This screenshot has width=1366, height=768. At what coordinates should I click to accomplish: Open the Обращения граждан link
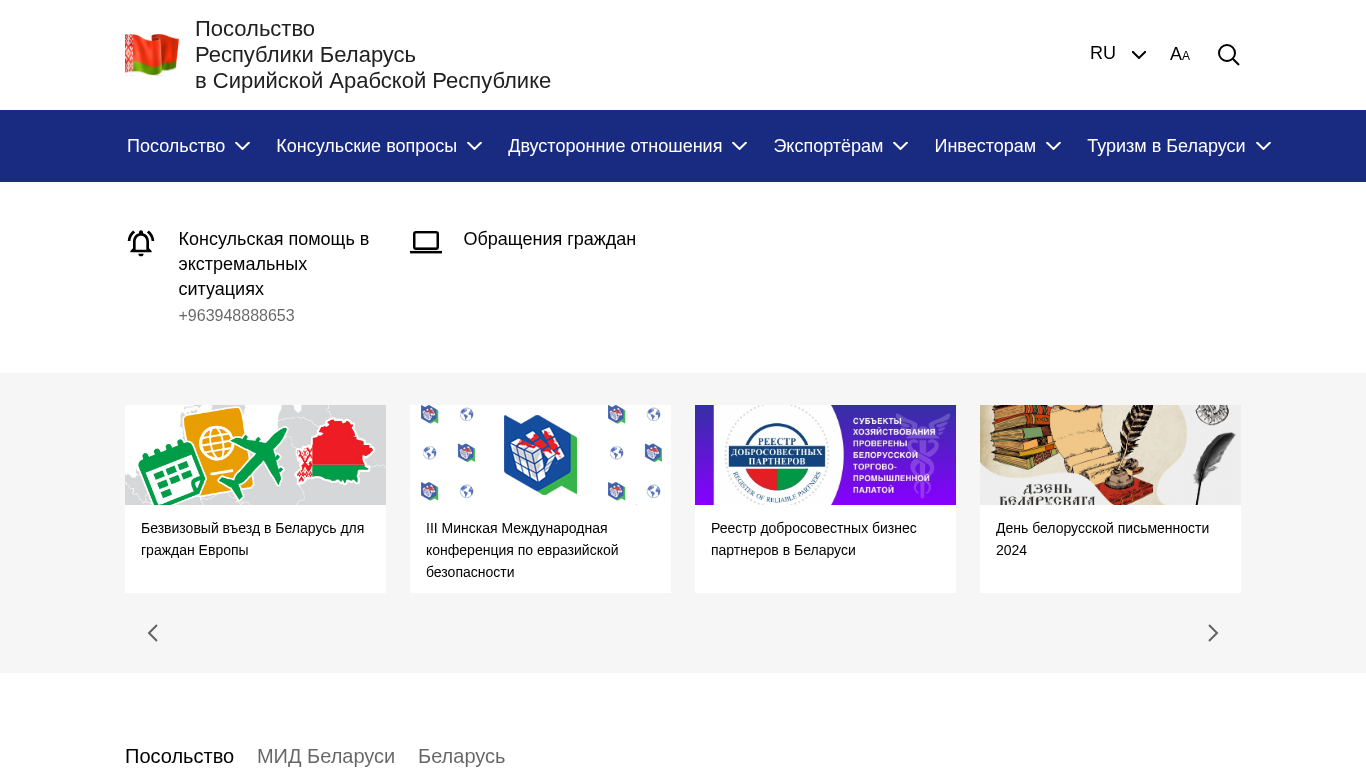[x=550, y=239]
